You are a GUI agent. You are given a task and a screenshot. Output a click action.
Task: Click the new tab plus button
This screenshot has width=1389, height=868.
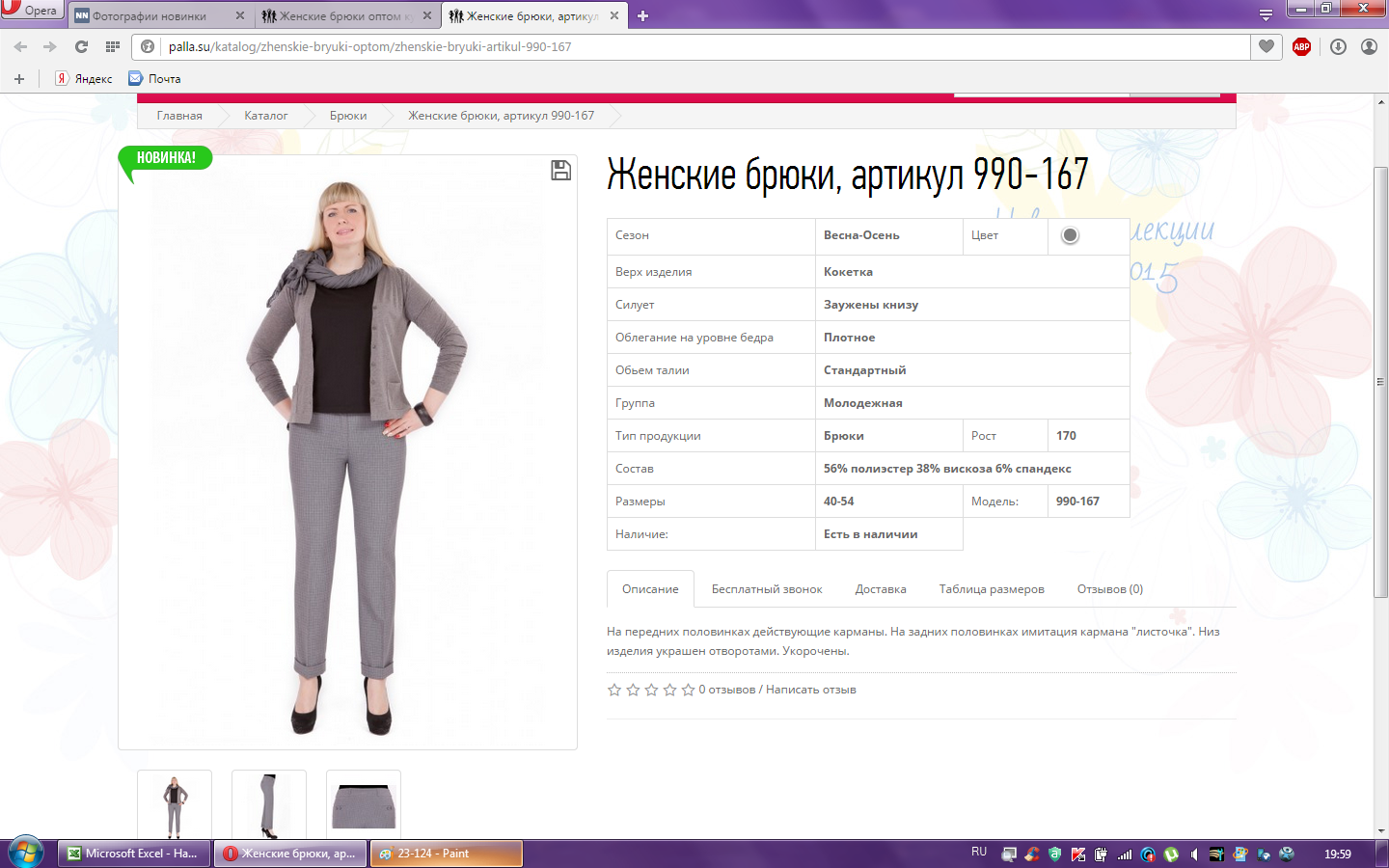643,15
